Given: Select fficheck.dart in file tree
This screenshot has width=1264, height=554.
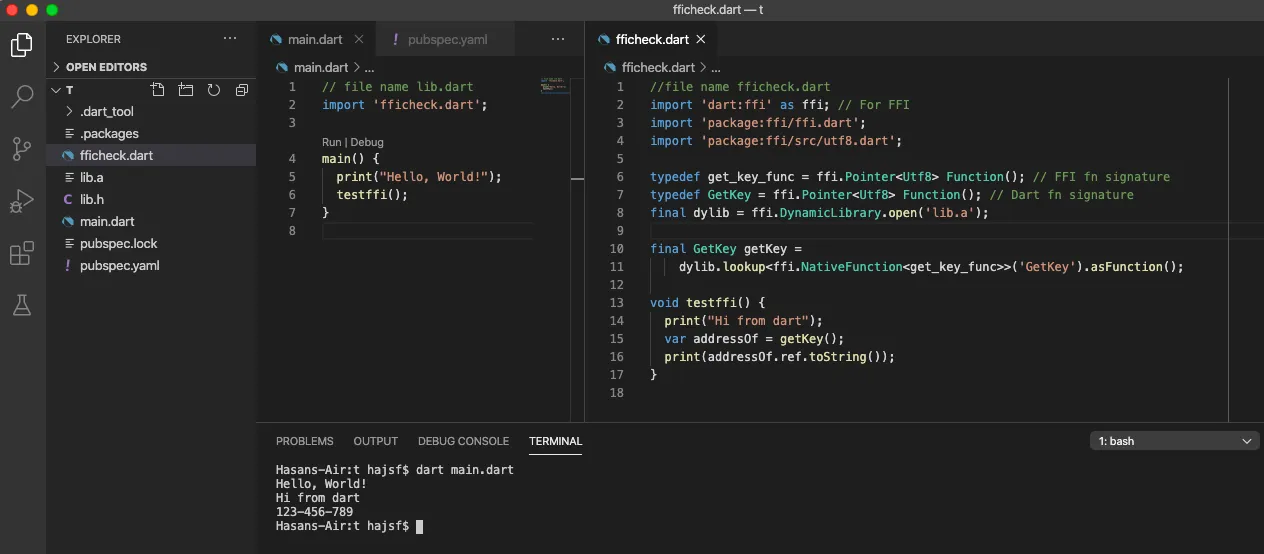Looking at the screenshot, I should coord(150,155).
